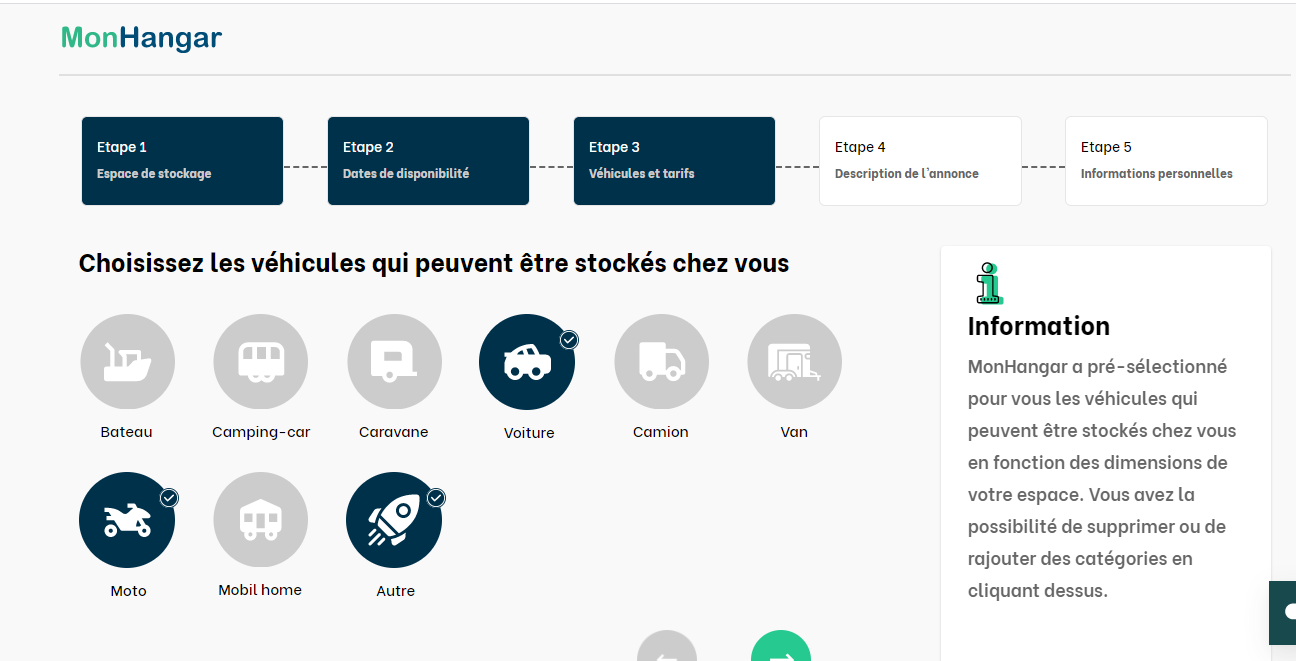Click the "Moto" label
The height and width of the screenshot is (661, 1296).
[128, 591]
